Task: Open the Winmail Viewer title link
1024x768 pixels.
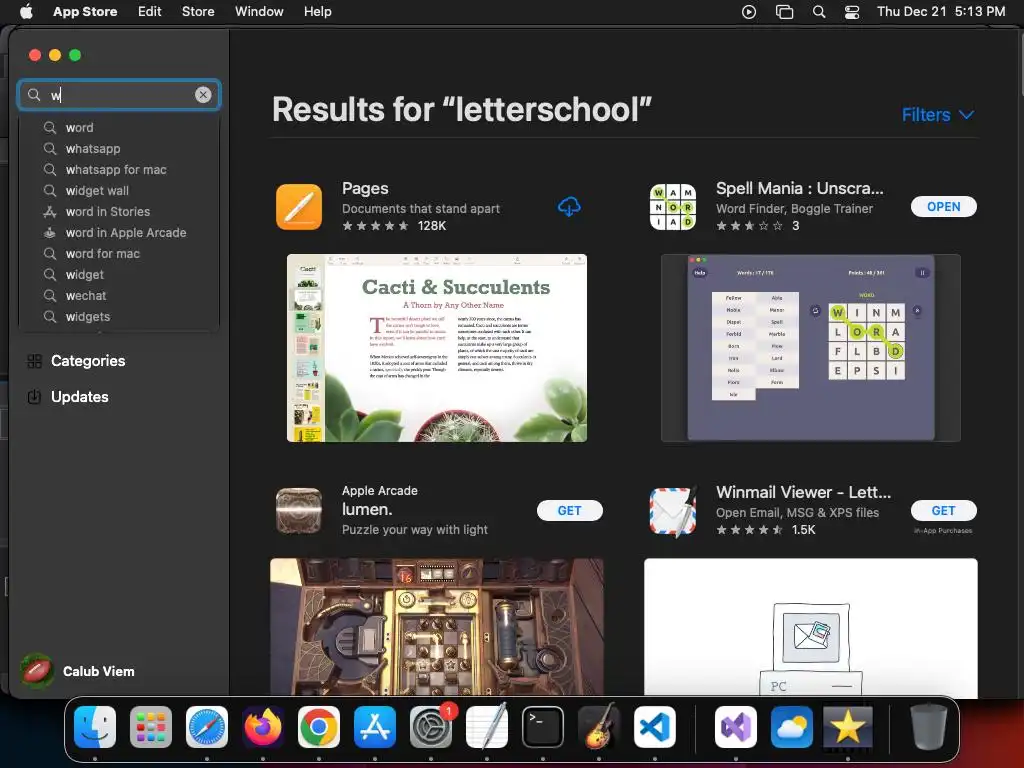Action: (x=803, y=492)
